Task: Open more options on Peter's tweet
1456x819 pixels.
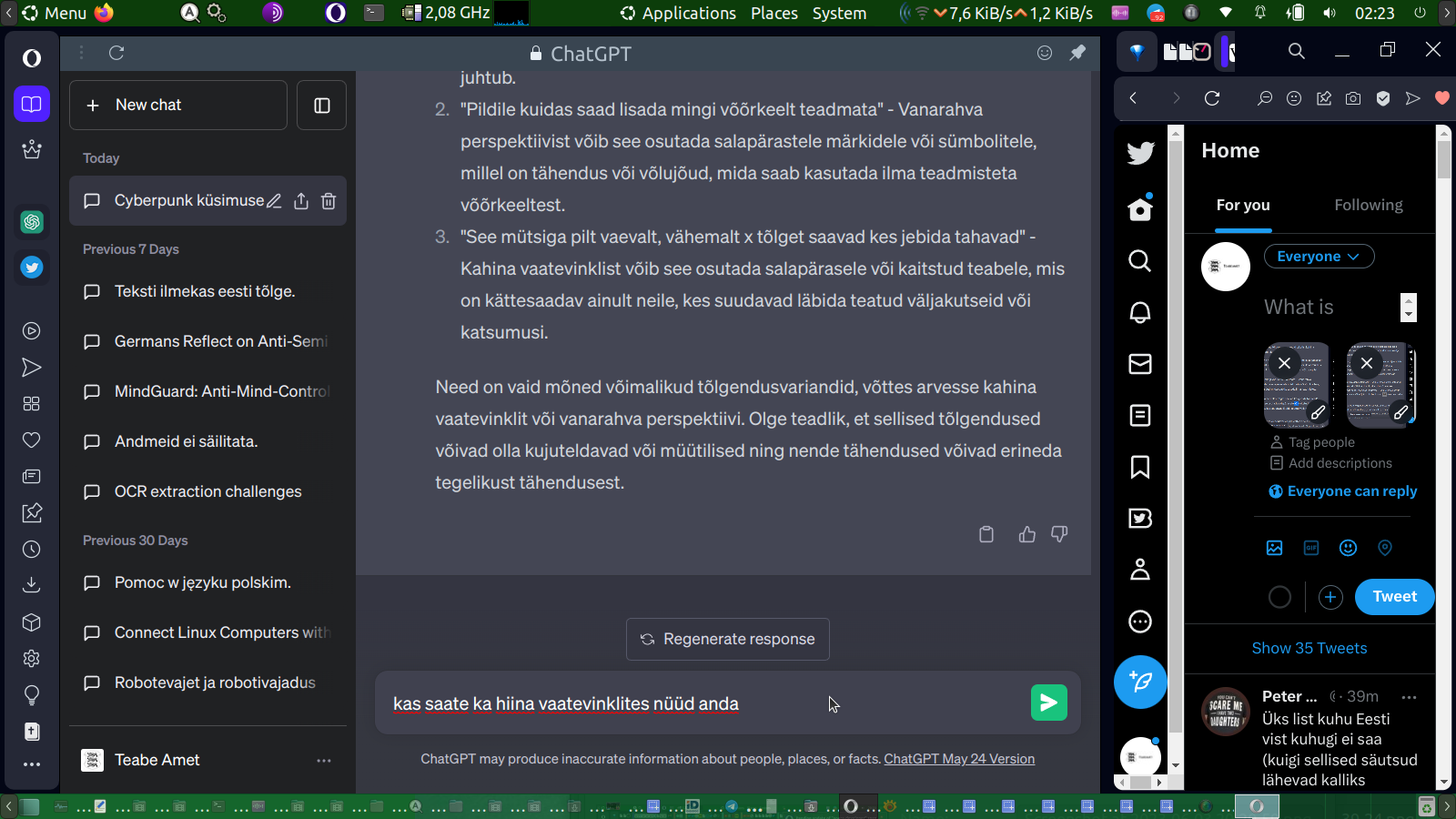Action: tap(1410, 697)
